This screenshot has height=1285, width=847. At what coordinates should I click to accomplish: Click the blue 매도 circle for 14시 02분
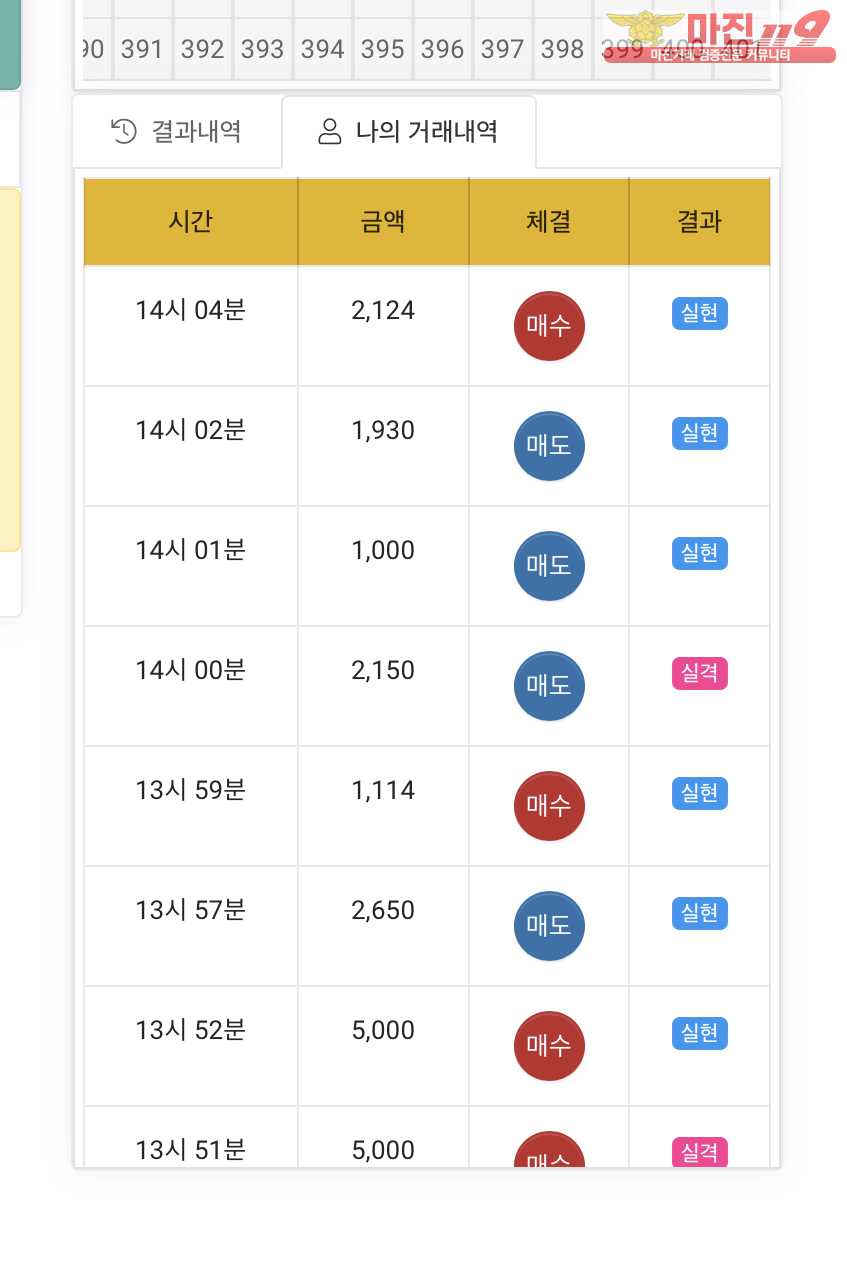pyautogui.click(x=549, y=446)
